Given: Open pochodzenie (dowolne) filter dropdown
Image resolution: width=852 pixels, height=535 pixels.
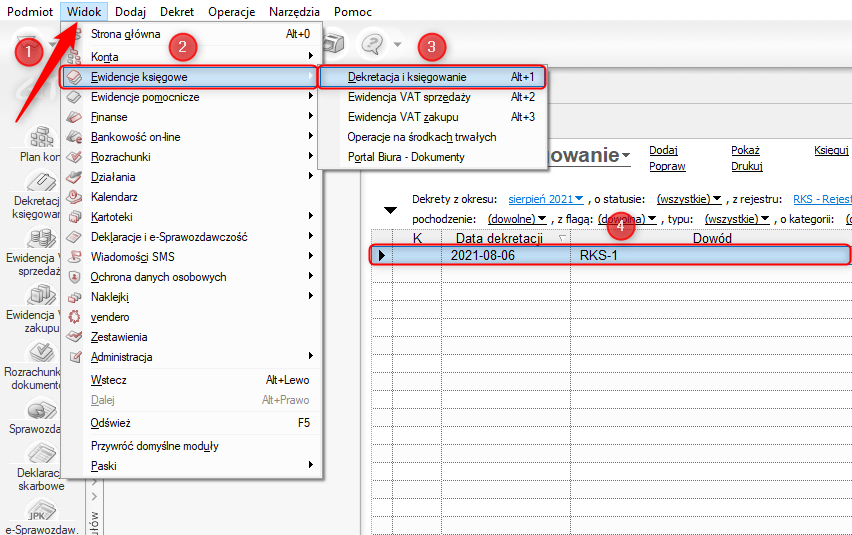Looking at the screenshot, I should [x=517, y=219].
